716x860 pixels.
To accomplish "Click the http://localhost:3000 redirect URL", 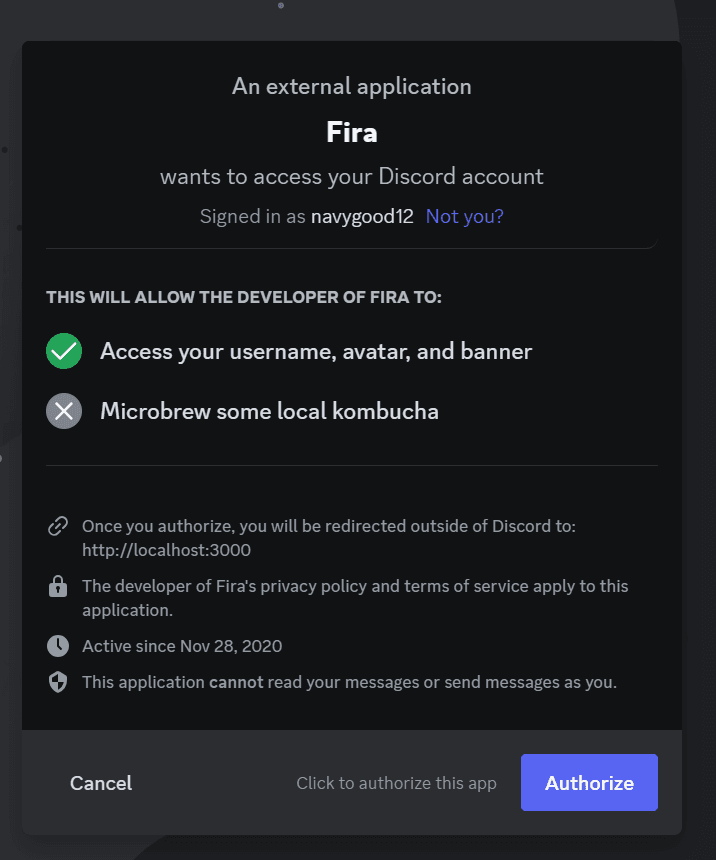I will [166, 550].
